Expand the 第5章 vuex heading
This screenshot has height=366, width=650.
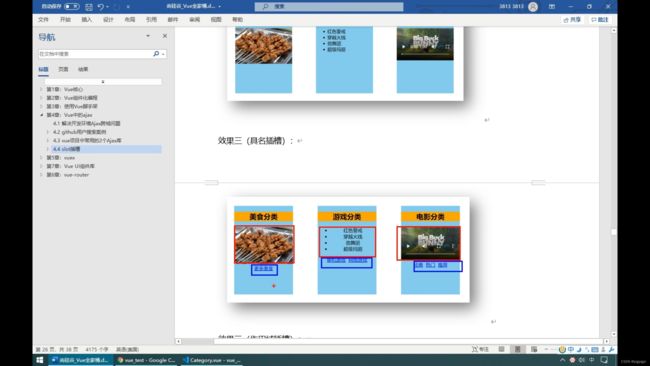tap(41, 158)
